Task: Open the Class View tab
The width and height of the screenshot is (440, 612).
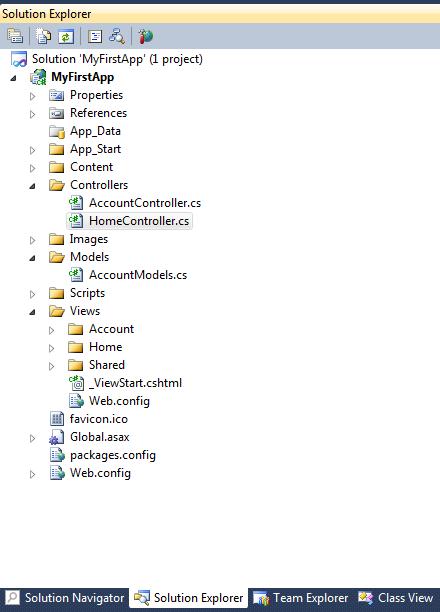Action: [396, 598]
